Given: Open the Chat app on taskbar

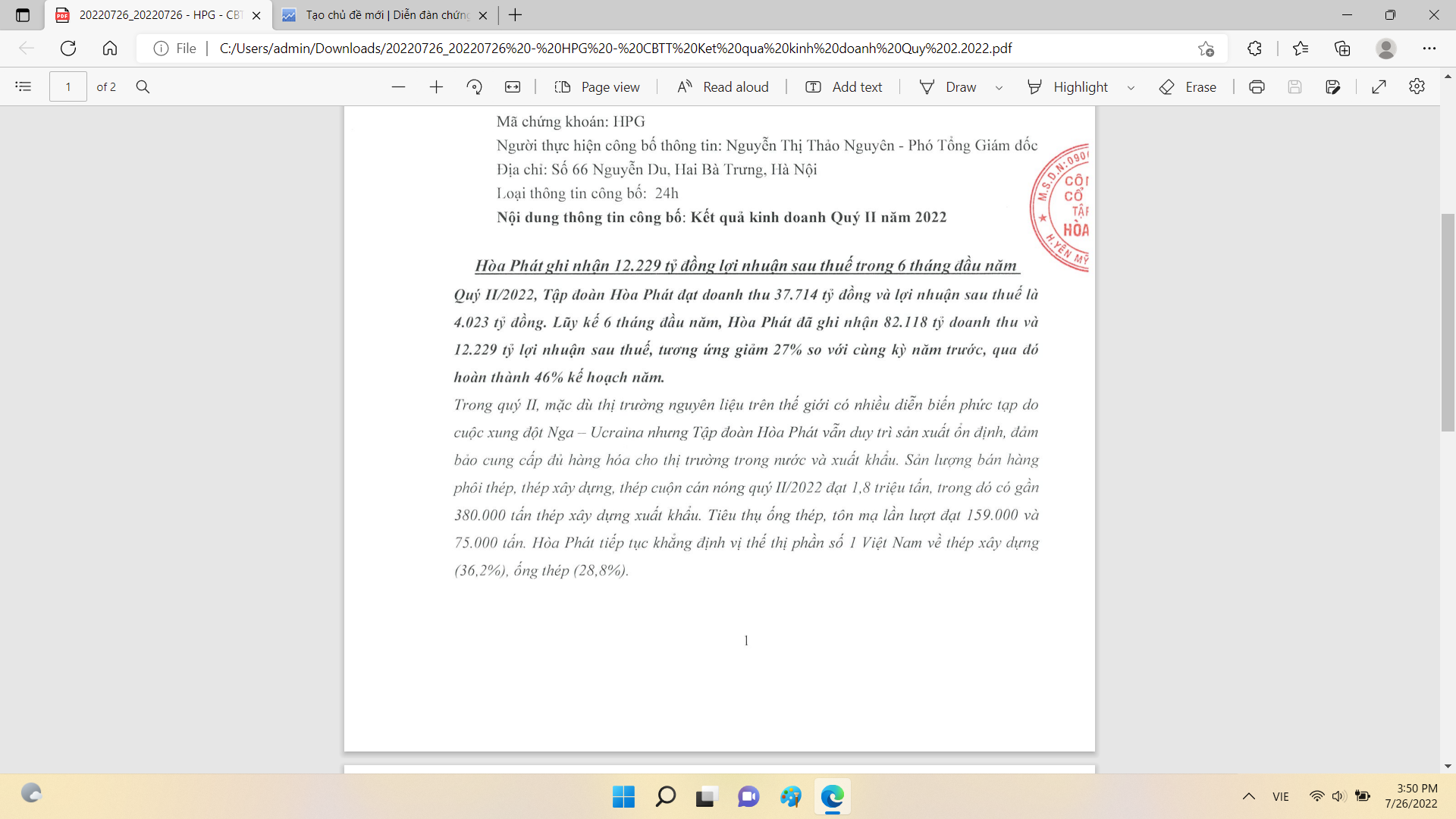Looking at the screenshot, I should (748, 796).
